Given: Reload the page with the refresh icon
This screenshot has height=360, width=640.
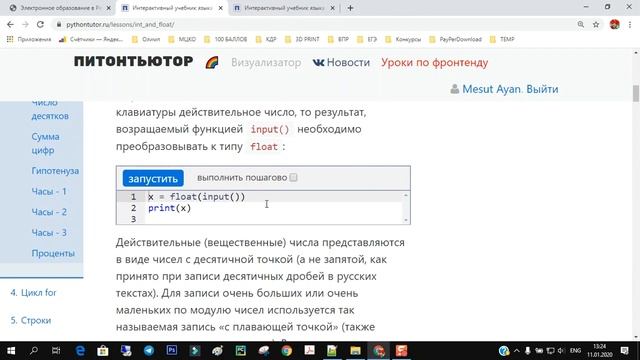Looking at the screenshot, I should coord(40,24).
